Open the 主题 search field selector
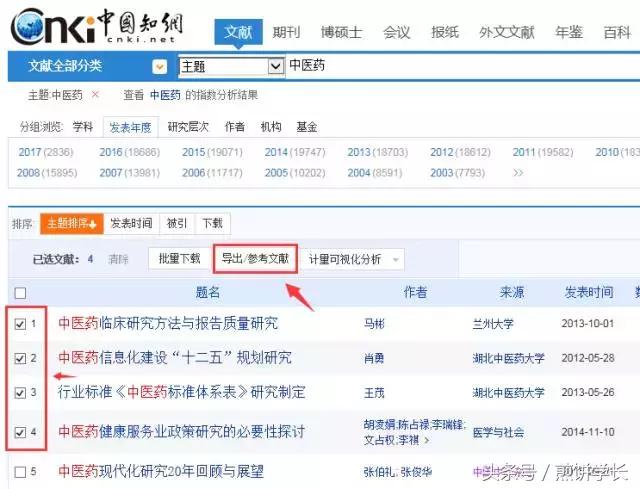Viewport: 640px width, 489px height. (231, 66)
